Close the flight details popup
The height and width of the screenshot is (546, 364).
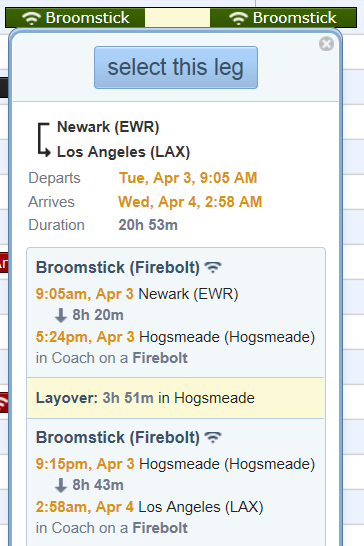coord(326,44)
